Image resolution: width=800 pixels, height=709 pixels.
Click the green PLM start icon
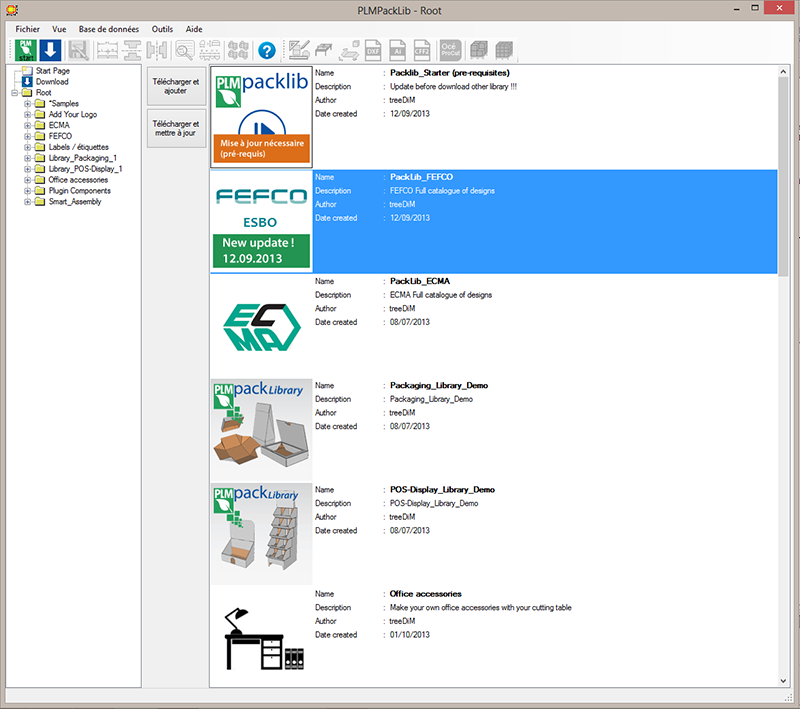pyautogui.click(x=26, y=50)
